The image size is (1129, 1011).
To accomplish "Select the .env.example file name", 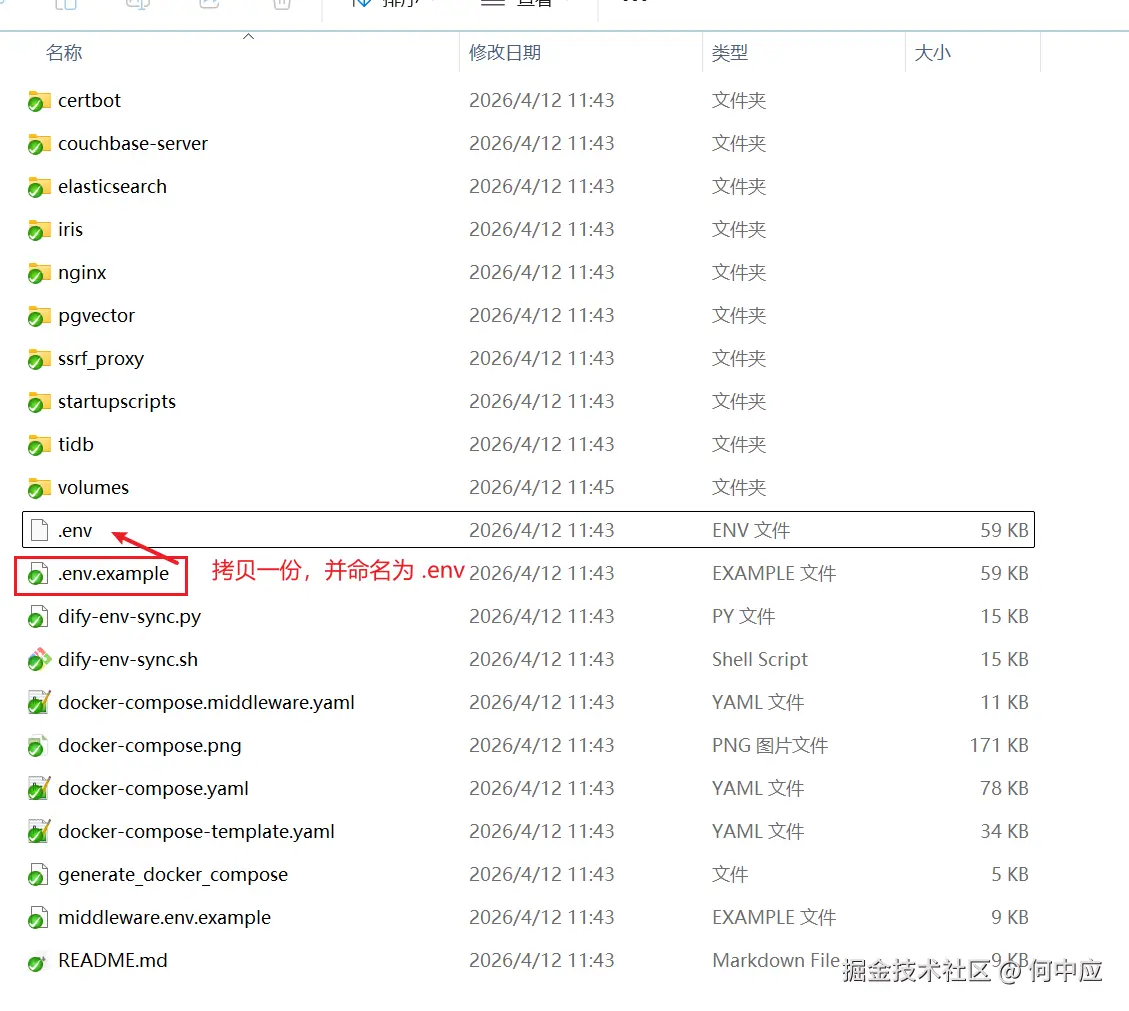I will tap(113, 574).
